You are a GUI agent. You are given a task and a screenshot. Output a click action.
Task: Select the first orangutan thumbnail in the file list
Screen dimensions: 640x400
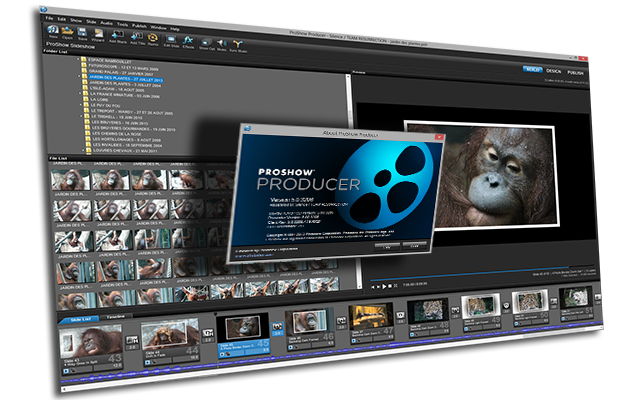coord(70,180)
